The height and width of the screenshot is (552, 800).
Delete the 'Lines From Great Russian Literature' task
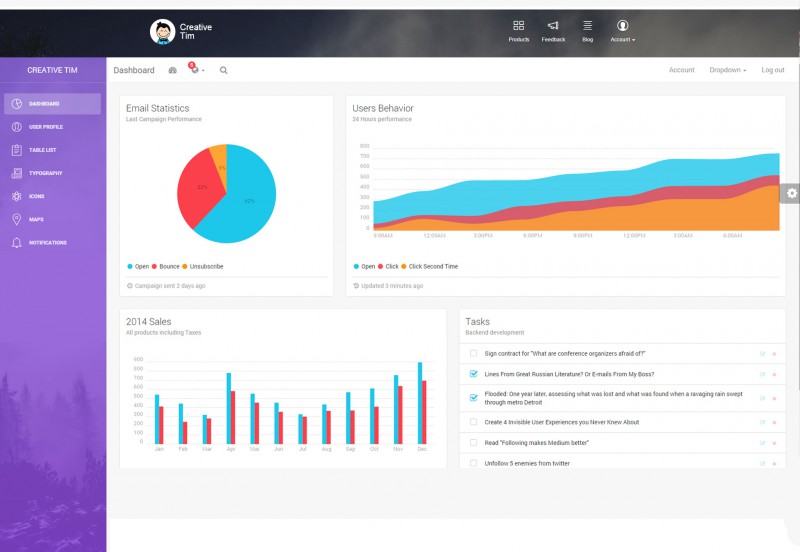pos(774,374)
